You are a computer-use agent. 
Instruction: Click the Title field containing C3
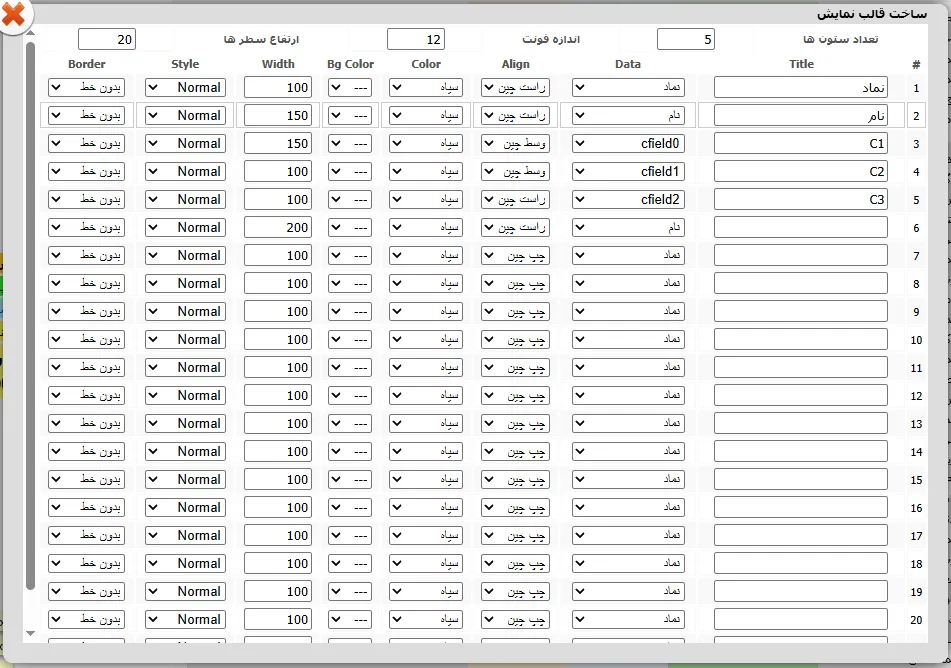(801, 199)
